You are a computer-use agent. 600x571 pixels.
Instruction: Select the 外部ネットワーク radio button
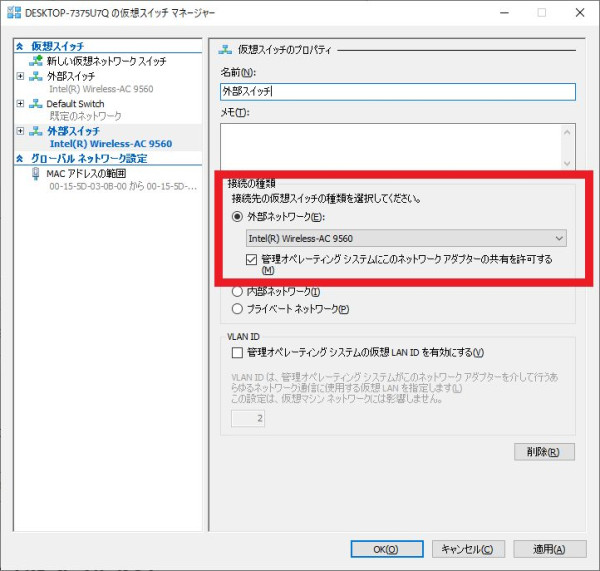click(237, 215)
